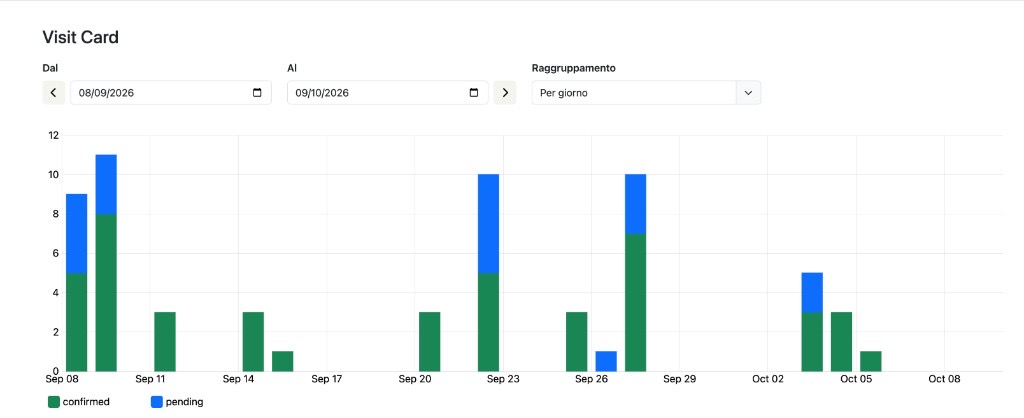1024x418 pixels.
Task: Open calendar picker in Dal field
Action: pyautogui.click(x=257, y=93)
